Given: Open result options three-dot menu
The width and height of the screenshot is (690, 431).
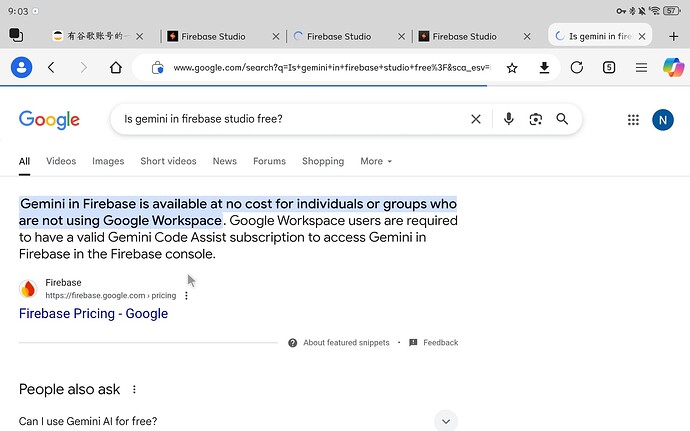Looking at the screenshot, I should pos(186,295).
